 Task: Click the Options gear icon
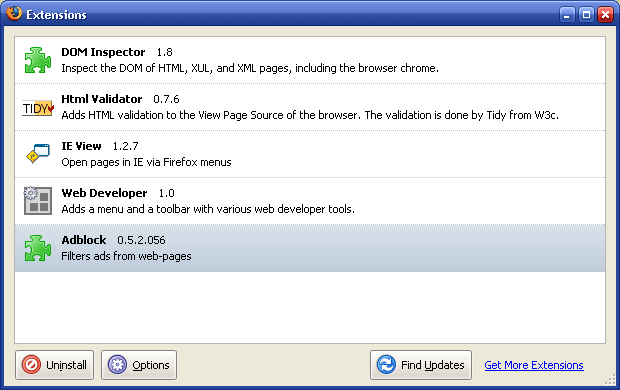117,365
